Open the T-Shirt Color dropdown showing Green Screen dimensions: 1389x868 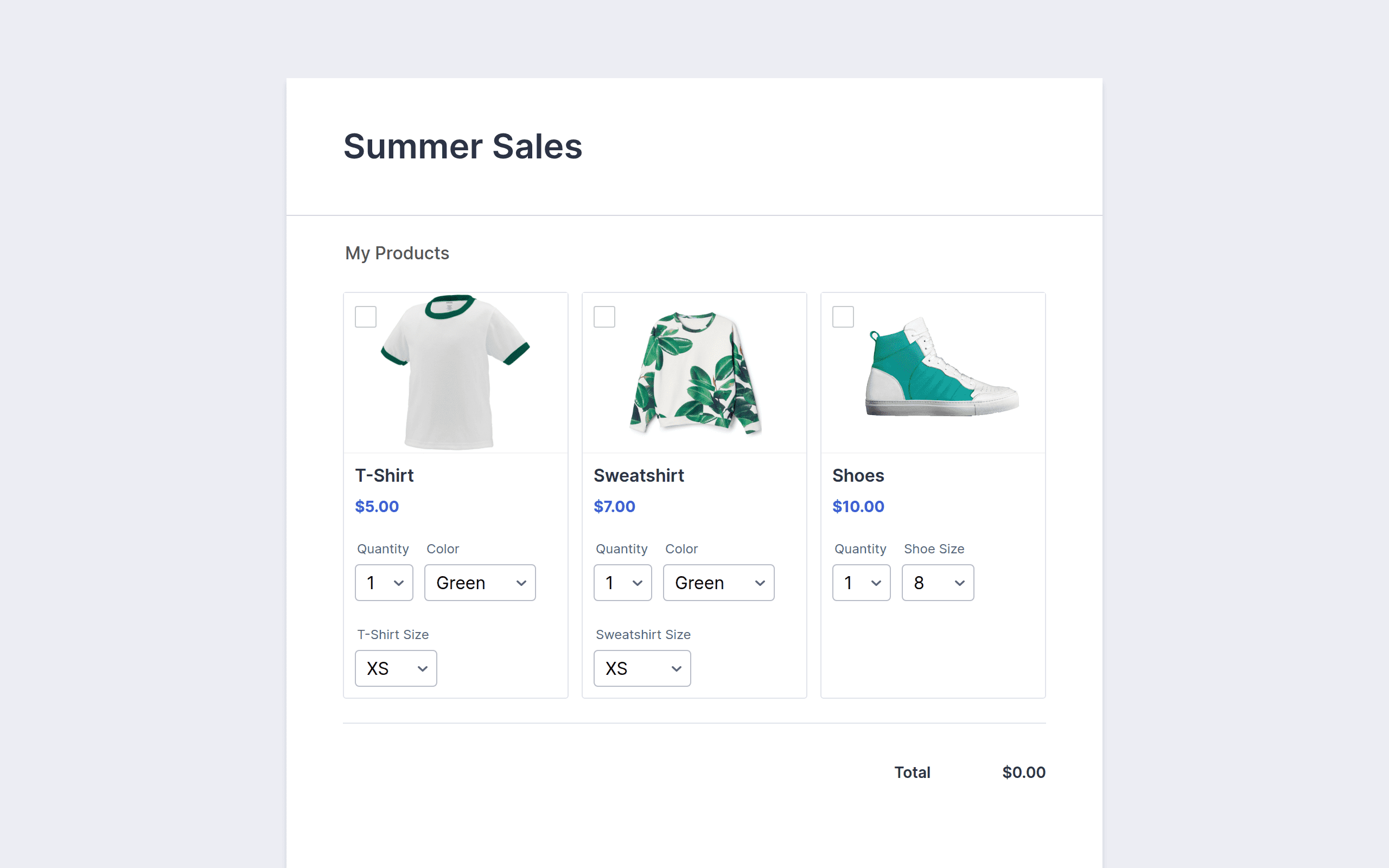[x=480, y=583]
